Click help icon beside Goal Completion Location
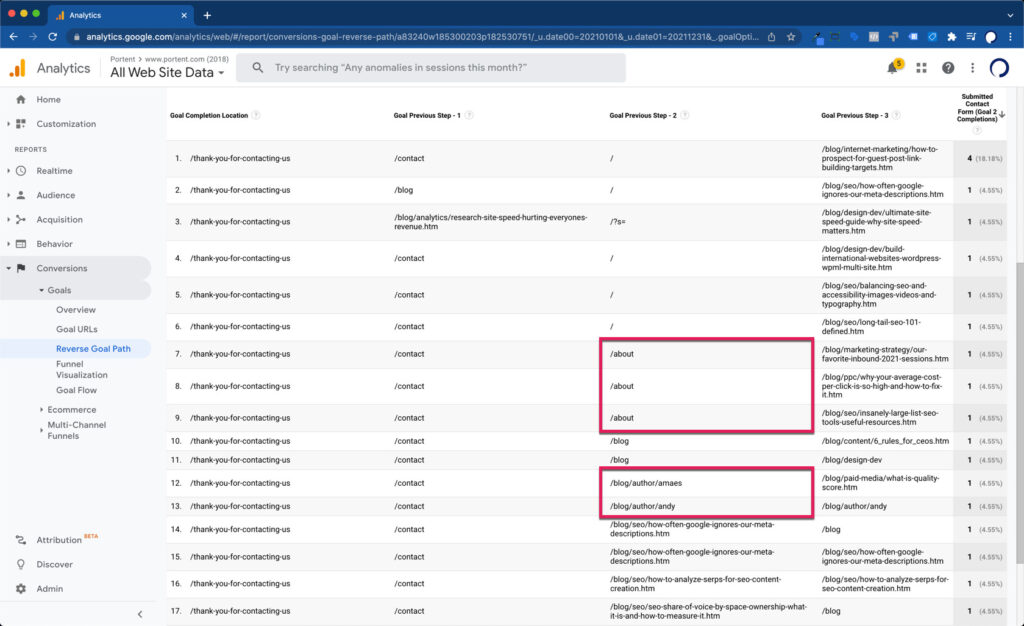 click(x=256, y=115)
